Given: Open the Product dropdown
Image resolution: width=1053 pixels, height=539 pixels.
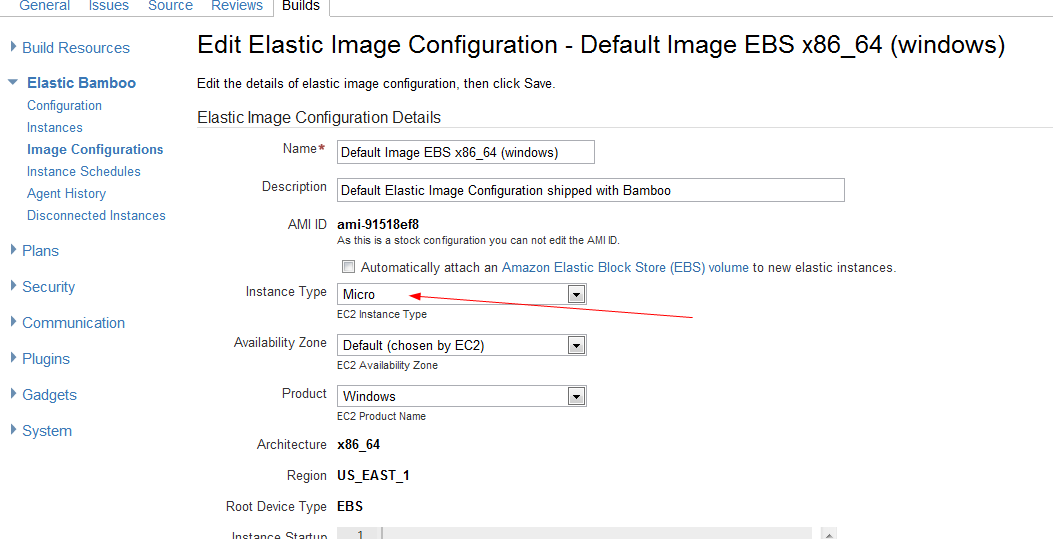Looking at the screenshot, I should point(575,397).
